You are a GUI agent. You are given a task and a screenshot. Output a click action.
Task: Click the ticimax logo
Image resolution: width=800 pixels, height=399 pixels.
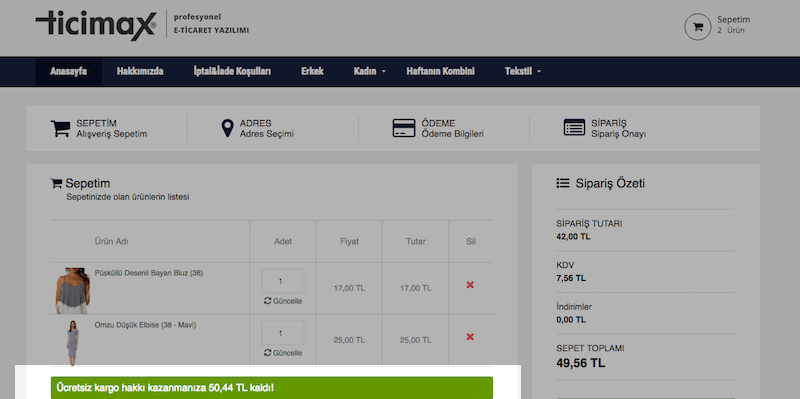pyautogui.click(x=96, y=24)
